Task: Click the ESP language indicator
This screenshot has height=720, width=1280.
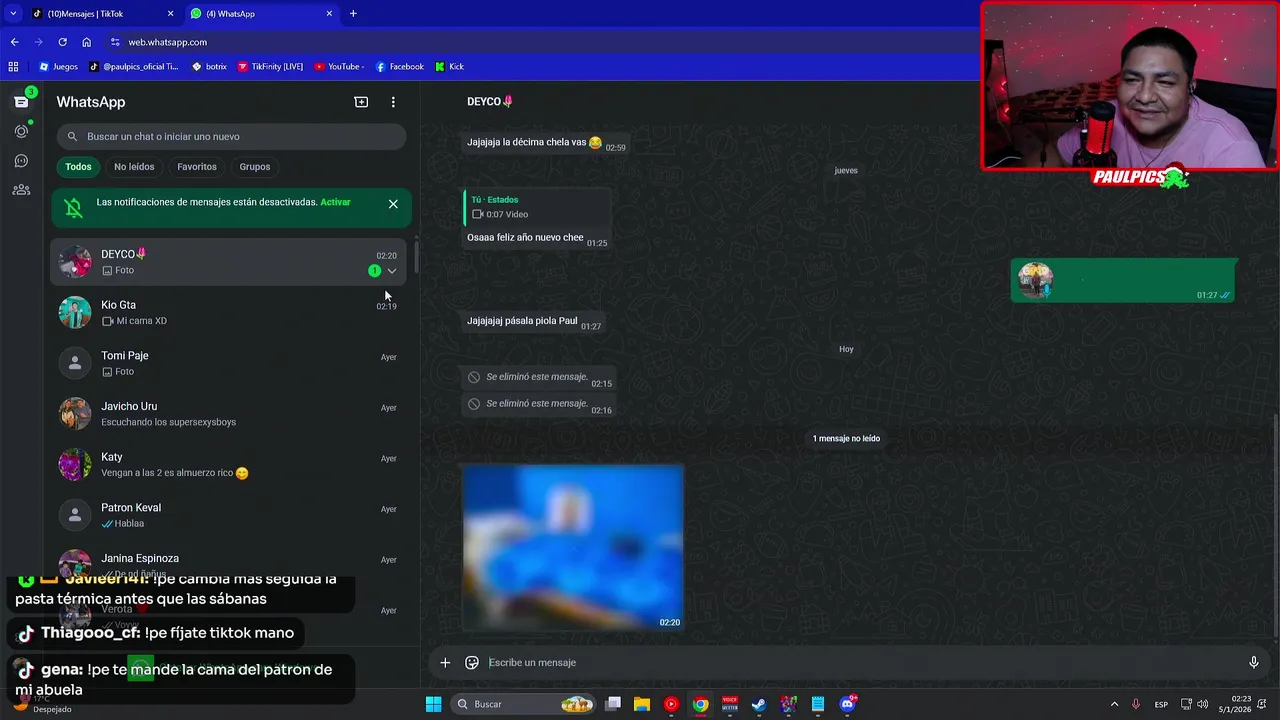Action: coord(1161,704)
